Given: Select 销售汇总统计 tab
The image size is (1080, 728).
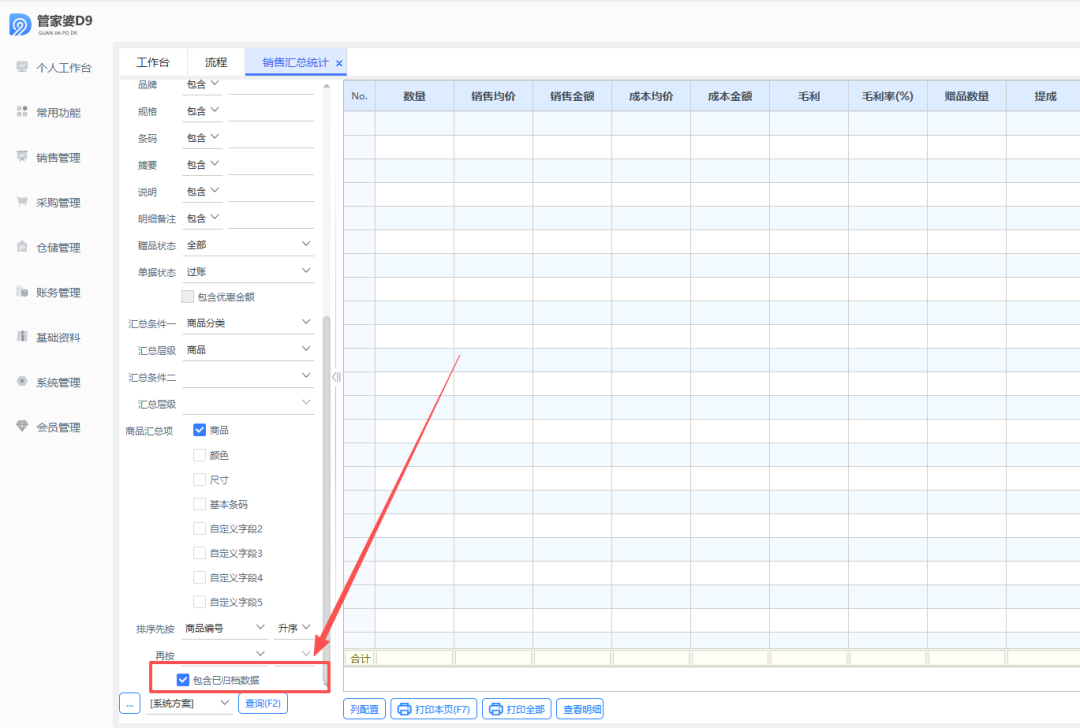Looking at the screenshot, I should (295, 62).
